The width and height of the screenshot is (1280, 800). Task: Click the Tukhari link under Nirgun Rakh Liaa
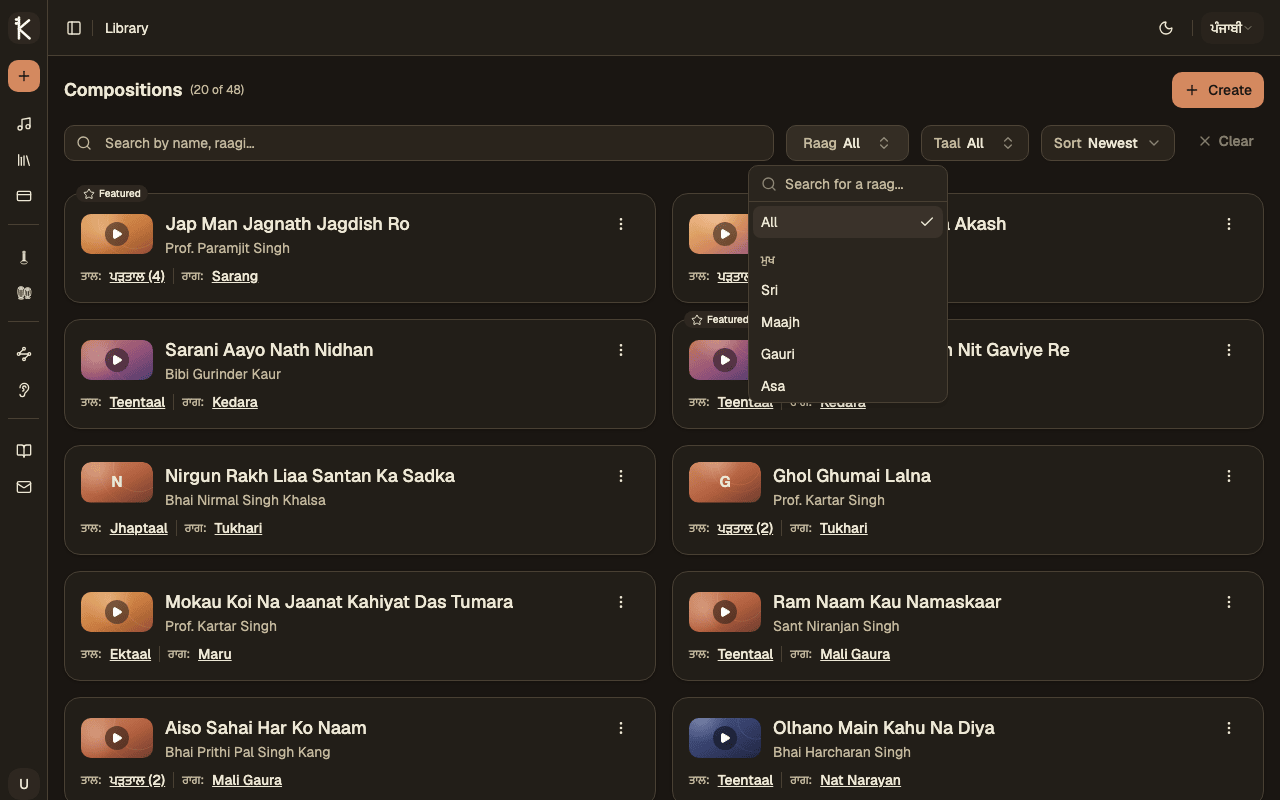(x=238, y=528)
